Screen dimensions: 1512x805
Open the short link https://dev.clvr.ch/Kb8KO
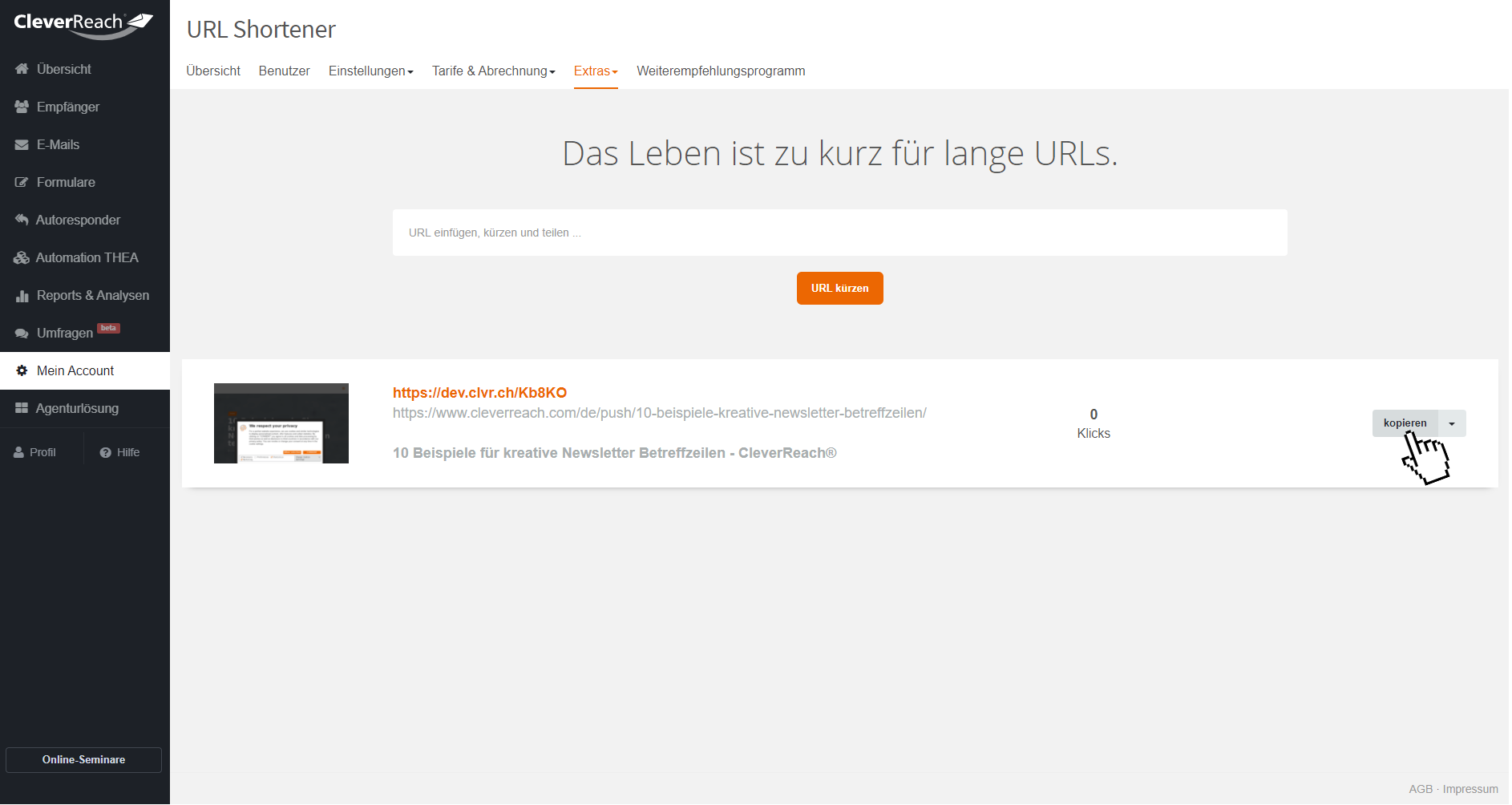tap(479, 392)
